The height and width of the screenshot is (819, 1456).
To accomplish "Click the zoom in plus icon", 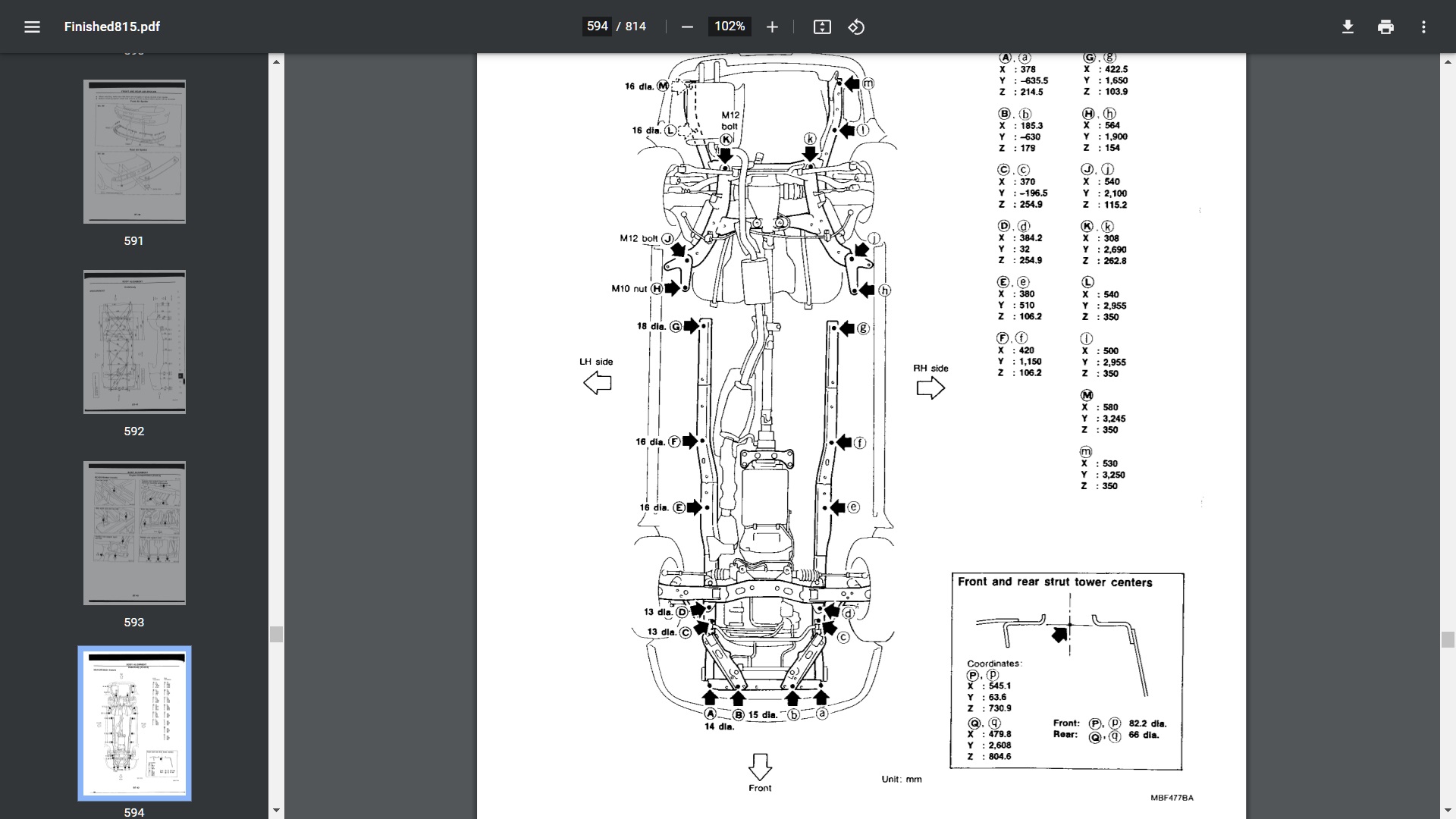I will pos(772,27).
